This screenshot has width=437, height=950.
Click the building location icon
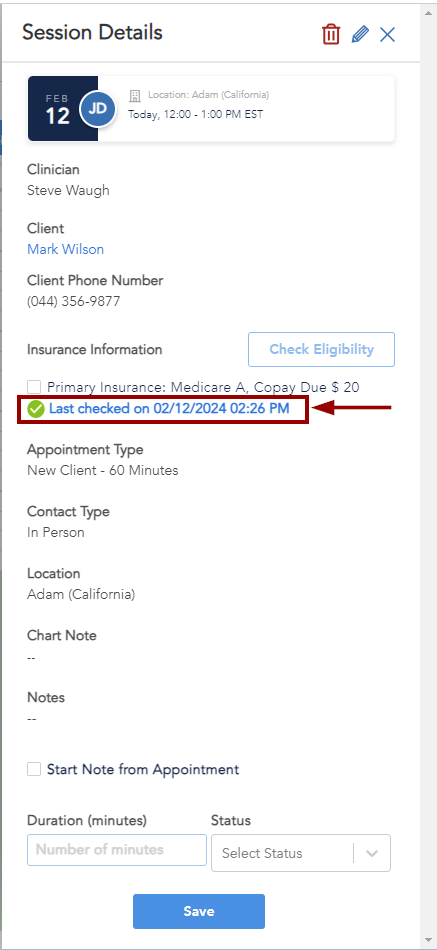tap(135, 96)
